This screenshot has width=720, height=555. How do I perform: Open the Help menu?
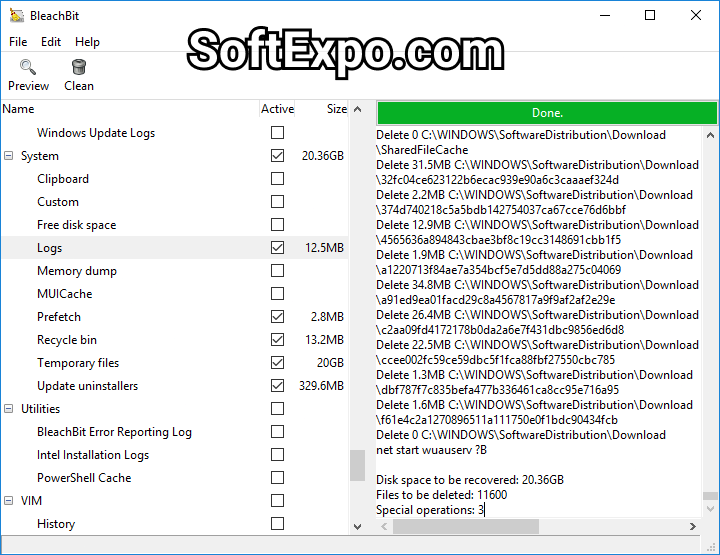87,42
